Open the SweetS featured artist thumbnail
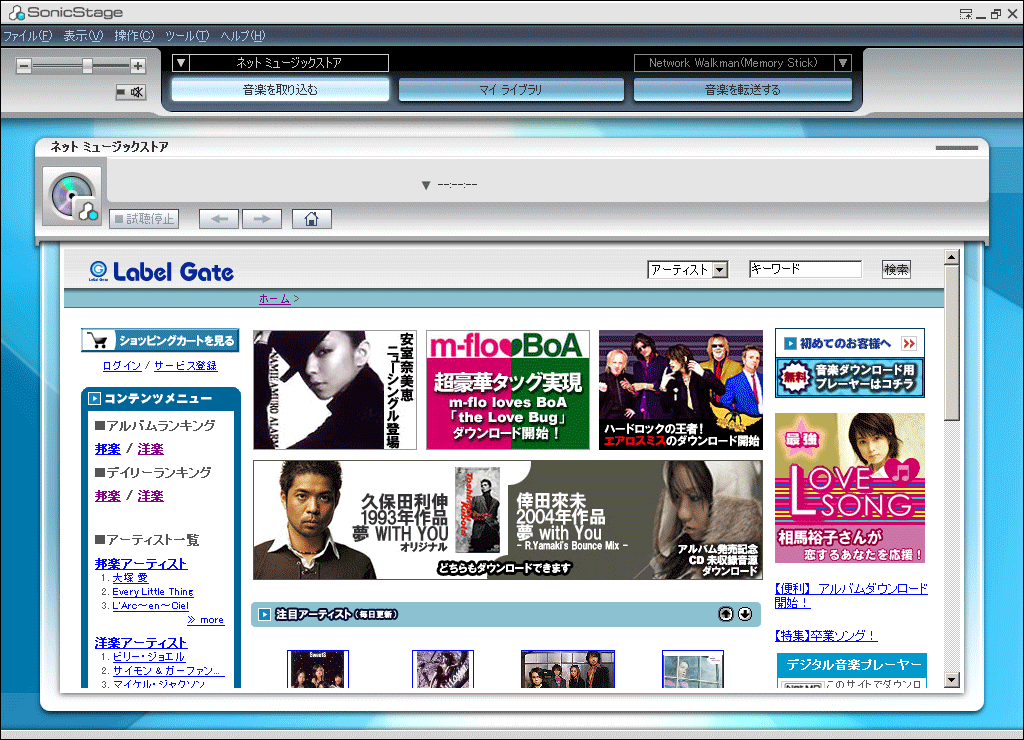The image size is (1024, 740). pyautogui.click(x=318, y=669)
